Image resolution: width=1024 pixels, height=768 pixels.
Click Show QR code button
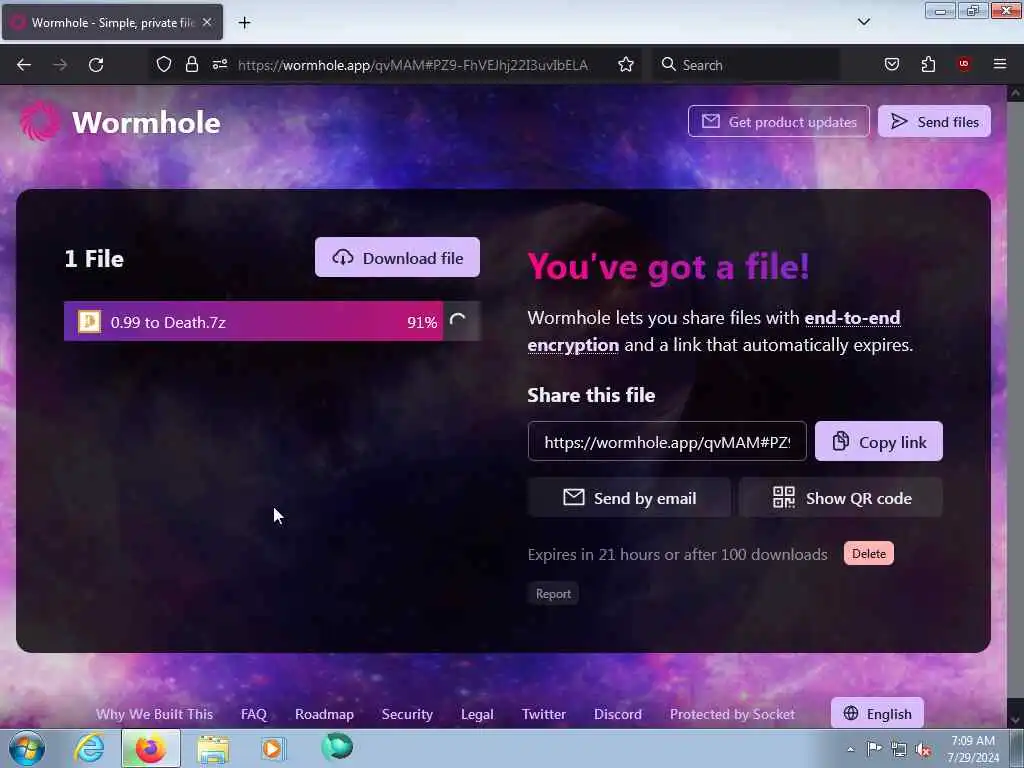pos(841,498)
